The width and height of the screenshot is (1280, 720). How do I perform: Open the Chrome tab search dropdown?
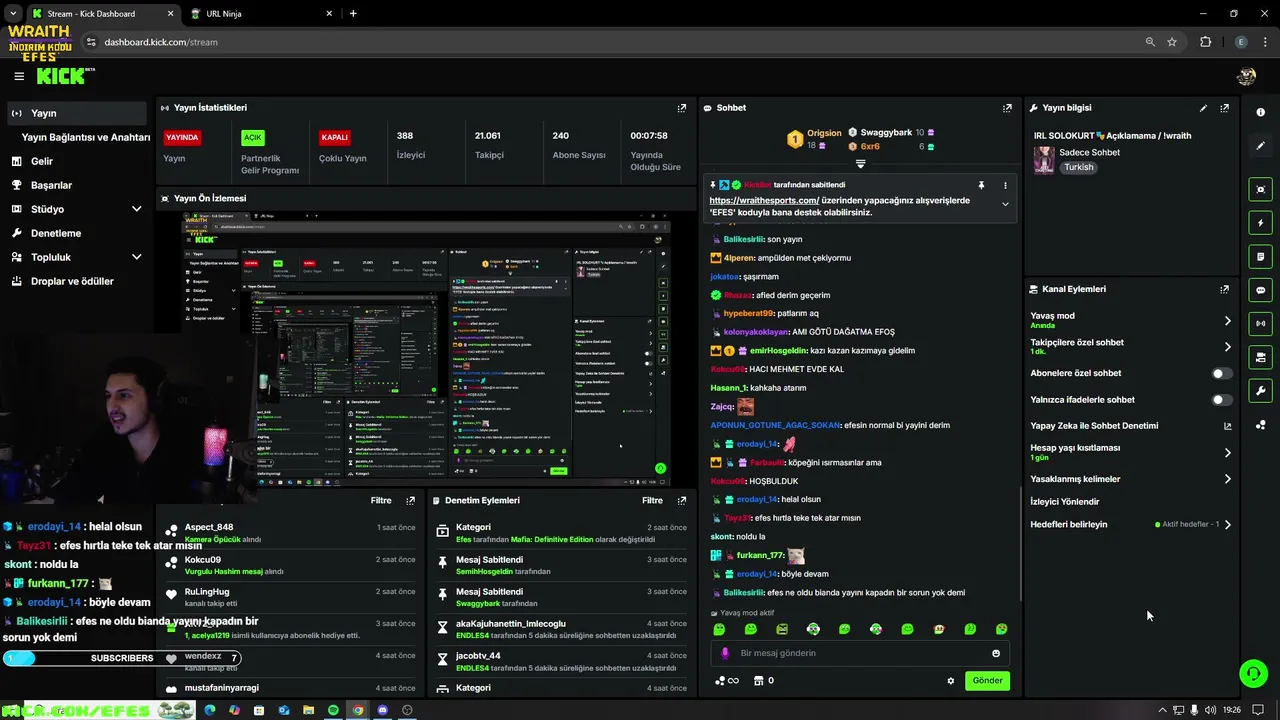coord(13,13)
